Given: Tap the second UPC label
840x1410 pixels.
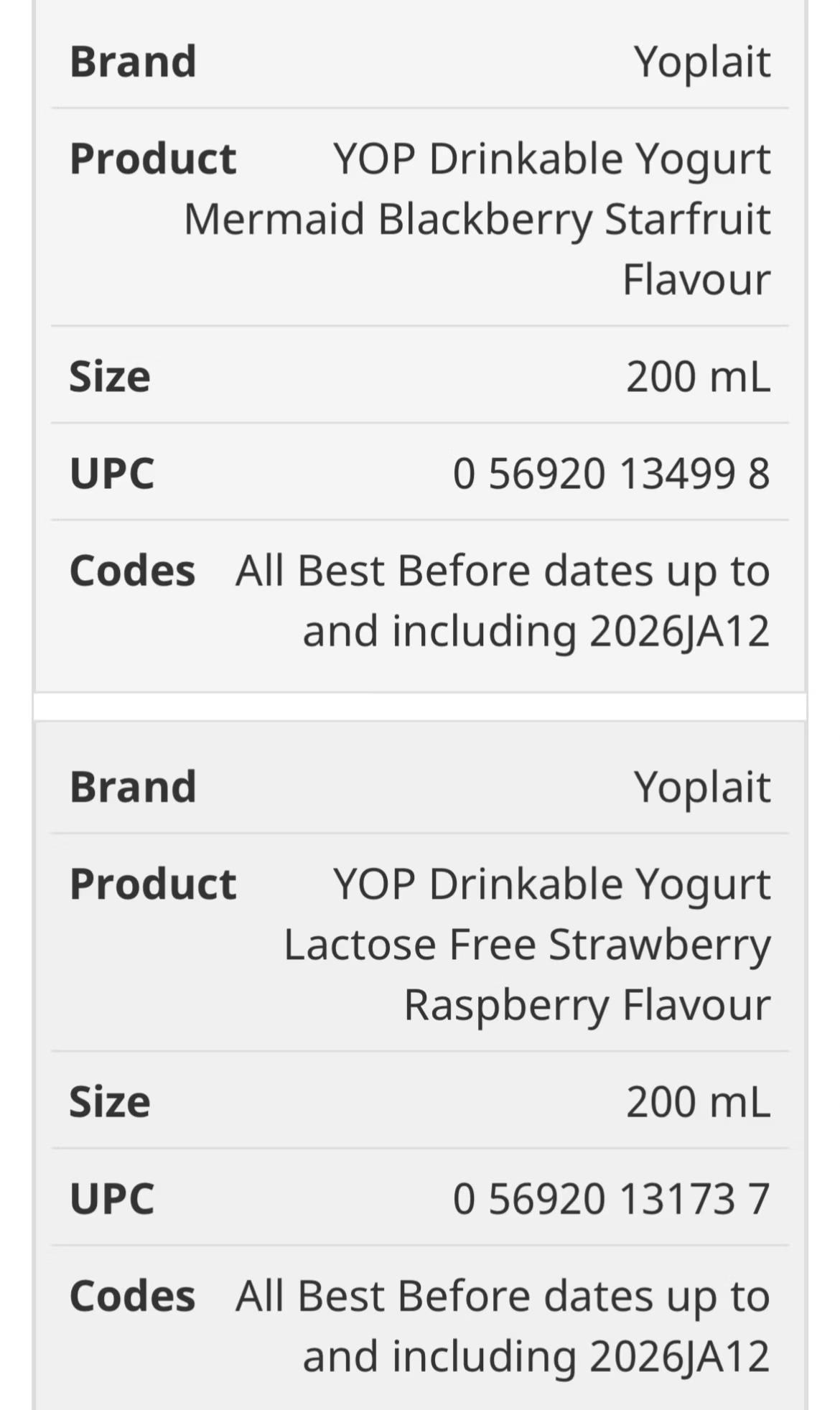Looking at the screenshot, I should 112,1199.
